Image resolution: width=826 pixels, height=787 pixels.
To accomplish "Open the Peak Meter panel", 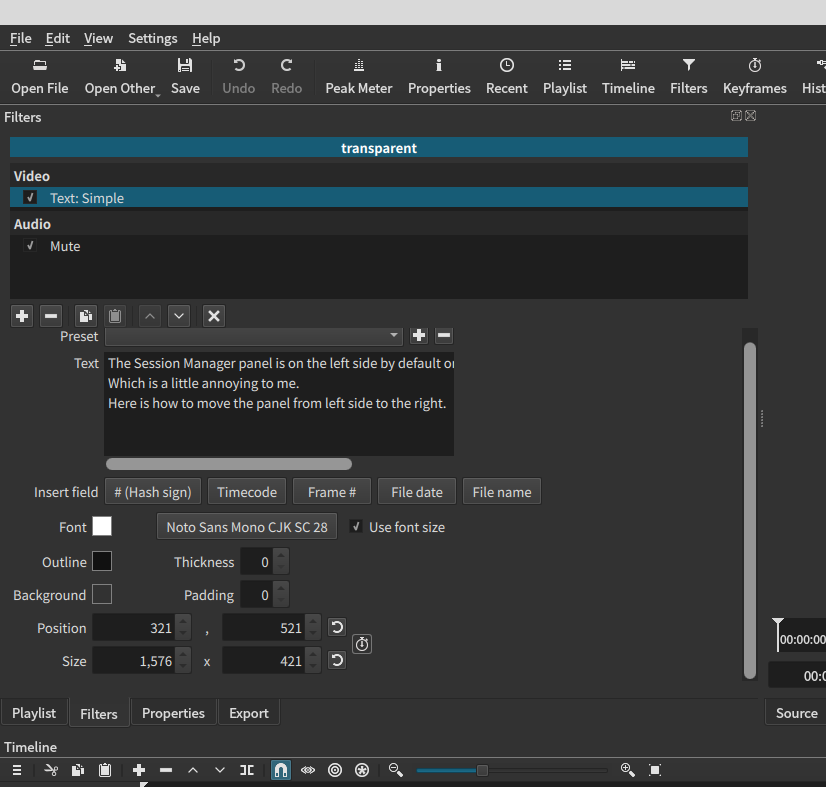I will (358, 75).
